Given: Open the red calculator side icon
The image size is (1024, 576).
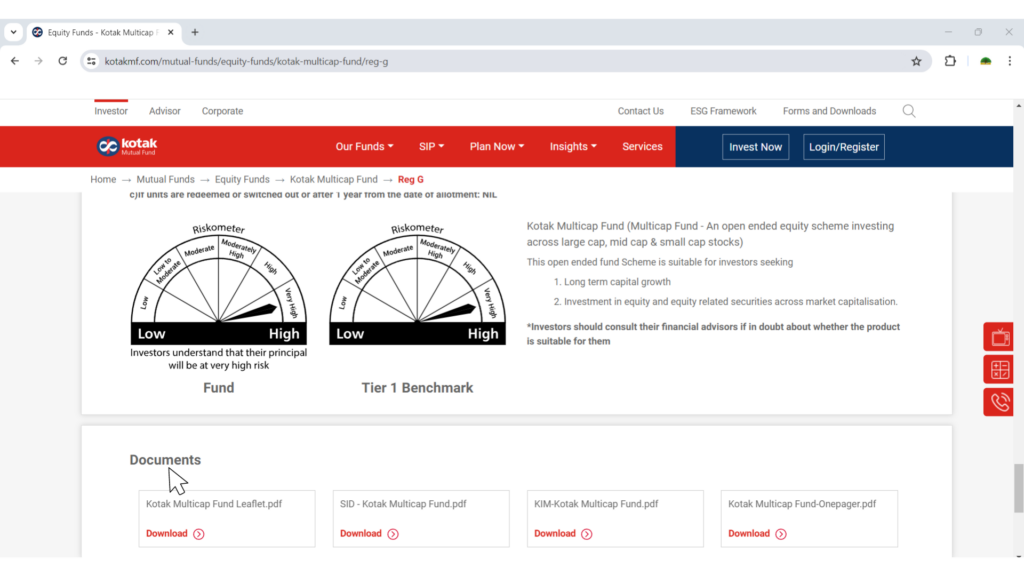Looking at the screenshot, I should coord(999,370).
